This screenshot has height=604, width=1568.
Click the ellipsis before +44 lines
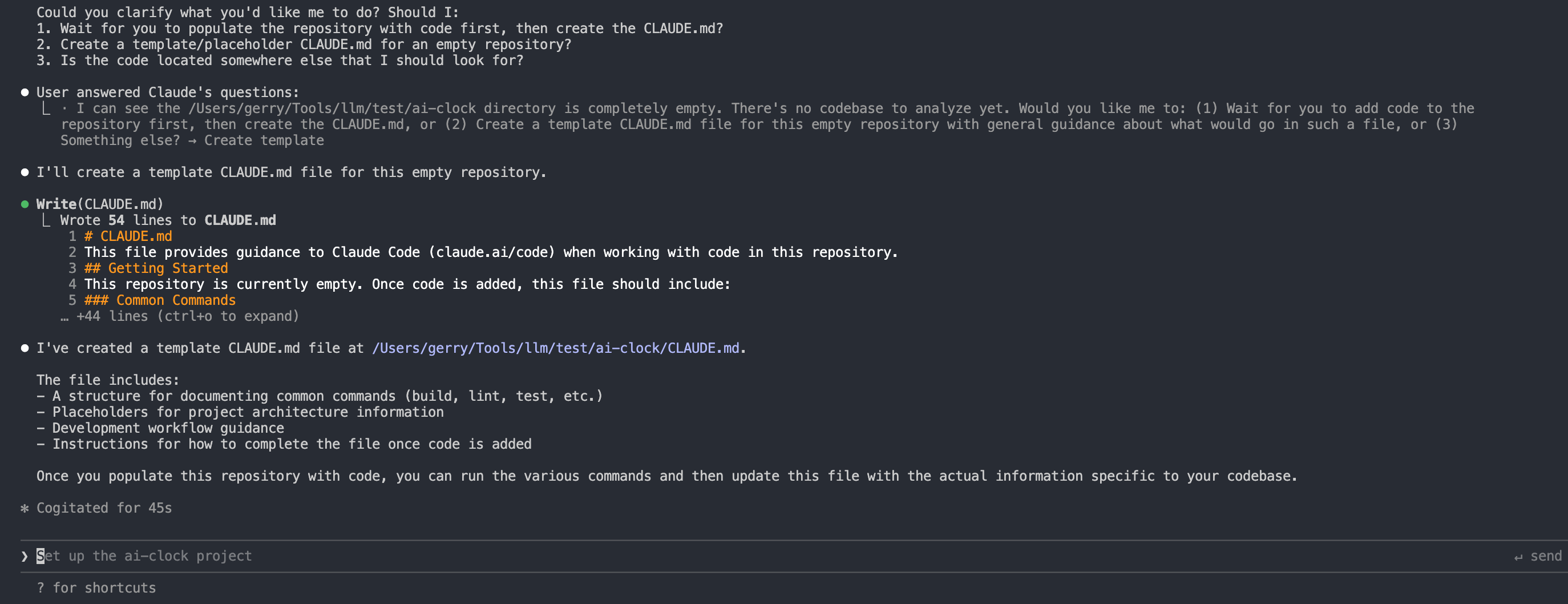pos(64,317)
